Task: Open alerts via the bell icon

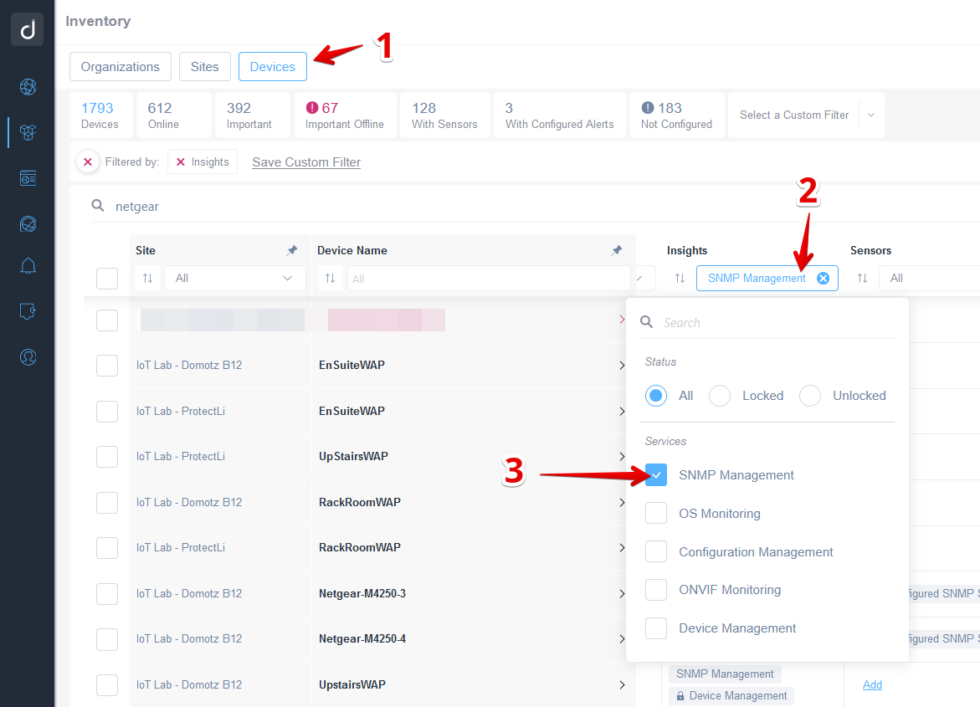Action: (x=27, y=266)
